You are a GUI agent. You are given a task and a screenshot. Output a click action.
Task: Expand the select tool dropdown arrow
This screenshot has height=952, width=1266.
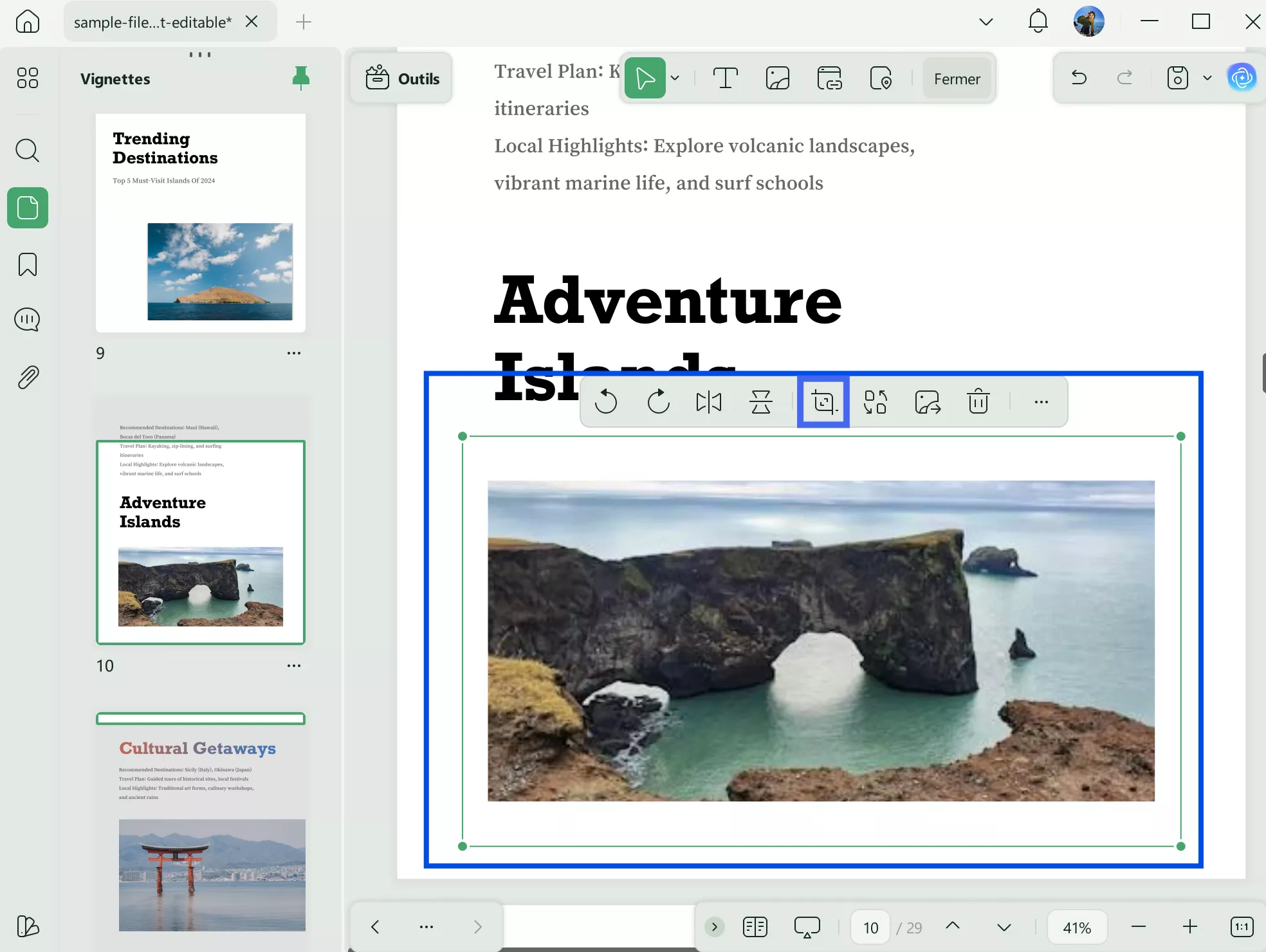(x=675, y=78)
